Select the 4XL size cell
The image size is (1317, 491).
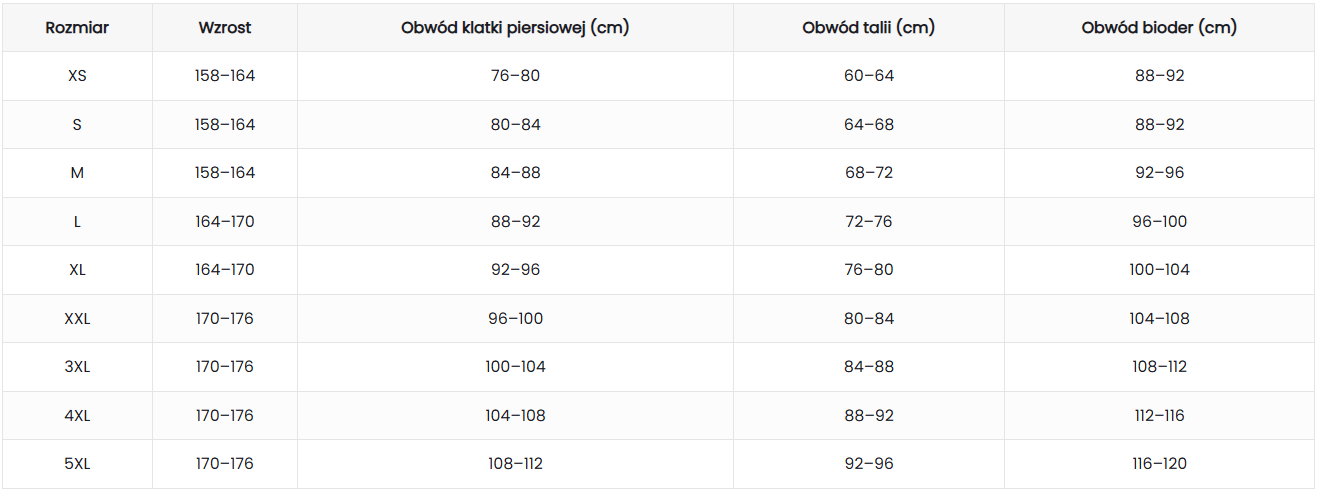[x=77, y=416]
